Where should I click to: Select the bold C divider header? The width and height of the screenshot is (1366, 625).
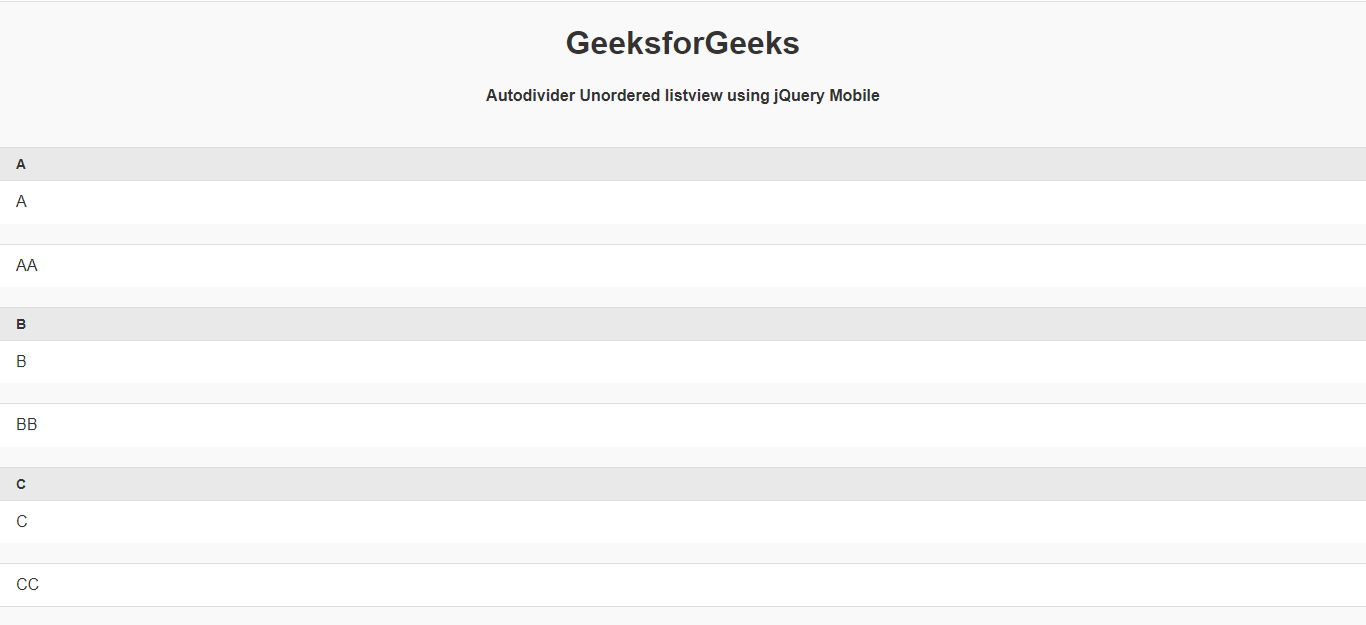pyautogui.click(x=21, y=484)
